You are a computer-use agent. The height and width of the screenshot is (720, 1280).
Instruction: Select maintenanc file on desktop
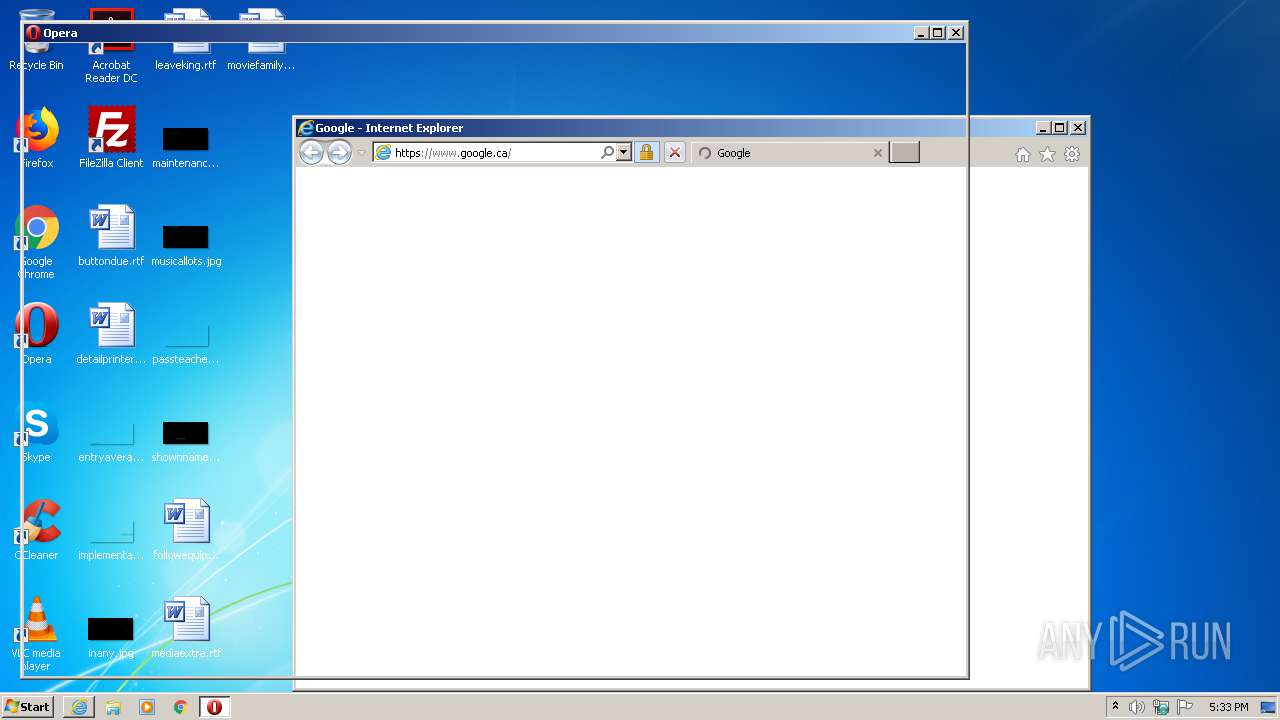click(186, 146)
